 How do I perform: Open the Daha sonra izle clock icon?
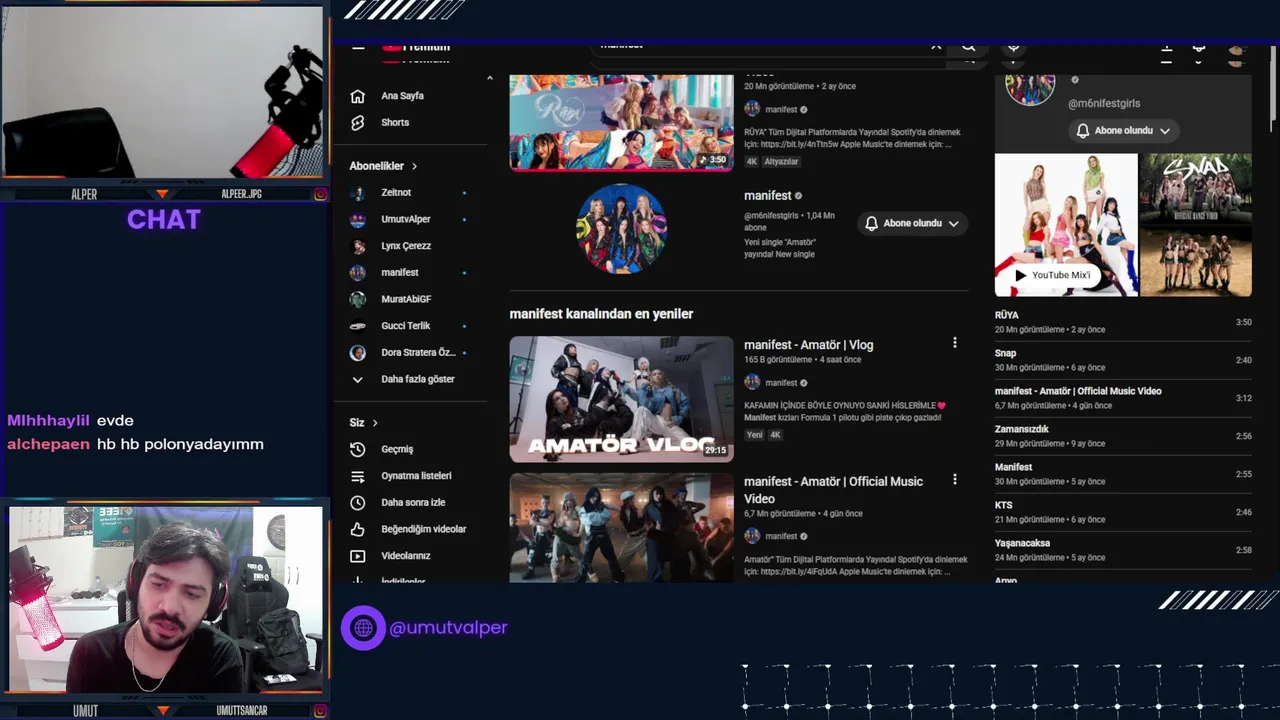tap(358, 502)
